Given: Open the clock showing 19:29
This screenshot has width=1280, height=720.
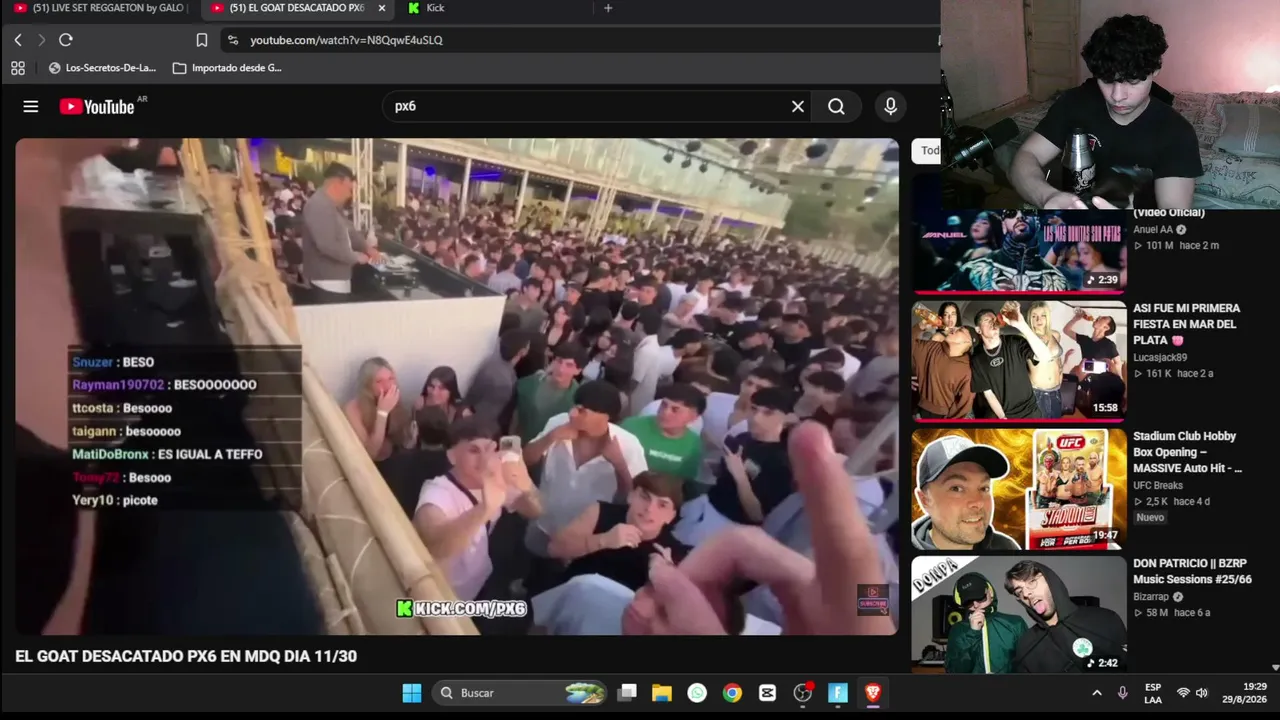Looking at the screenshot, I should 1245,693.
